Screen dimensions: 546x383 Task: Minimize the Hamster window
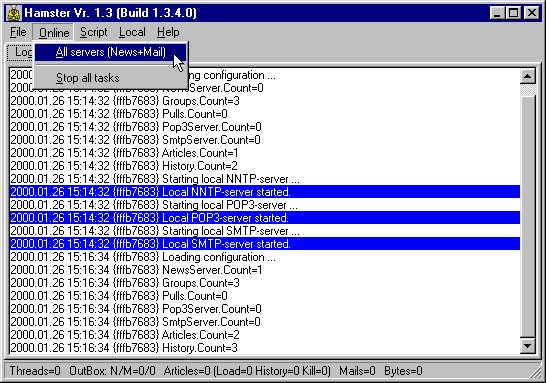[497, 13]
